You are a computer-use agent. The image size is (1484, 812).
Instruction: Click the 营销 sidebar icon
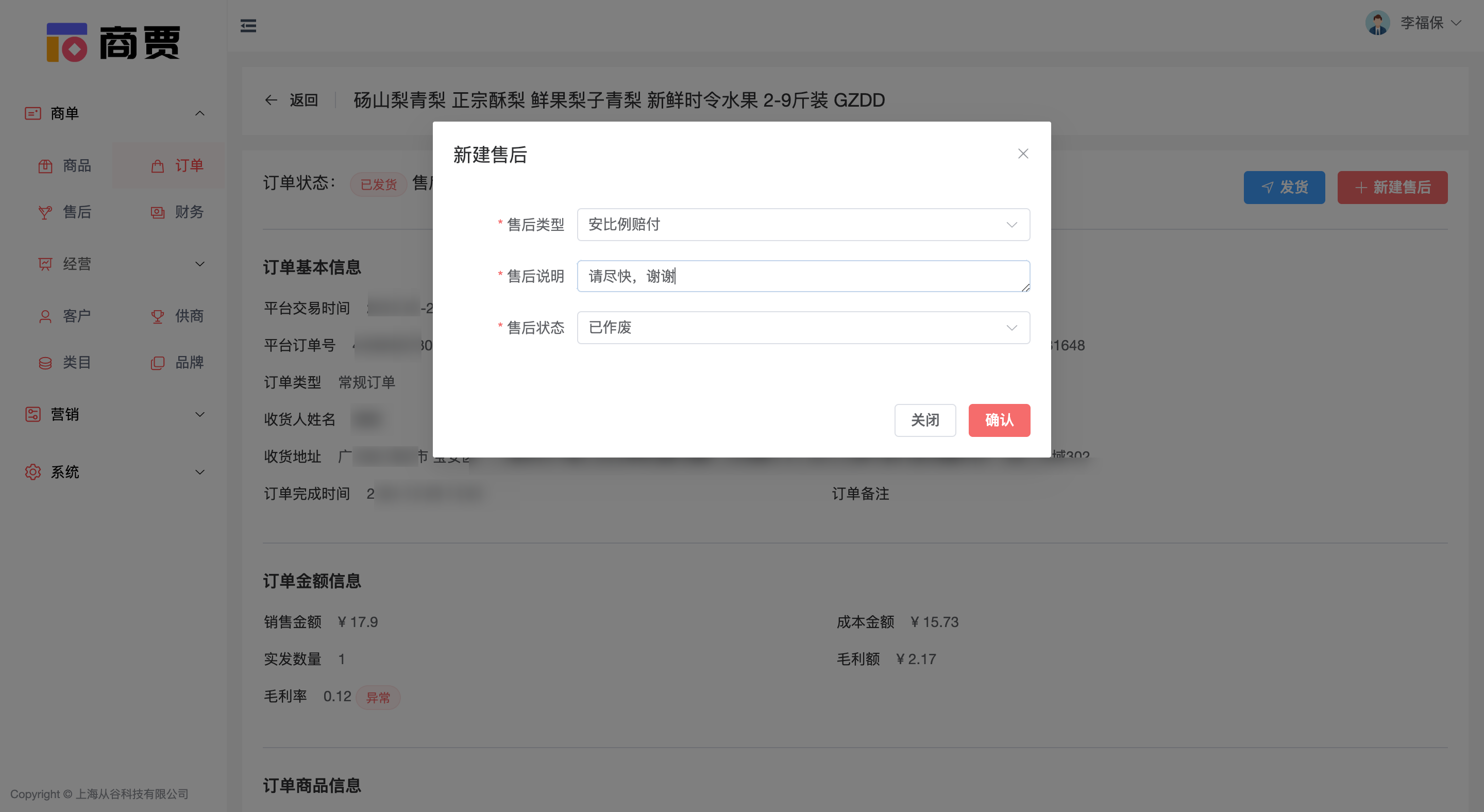click(33, 414)
